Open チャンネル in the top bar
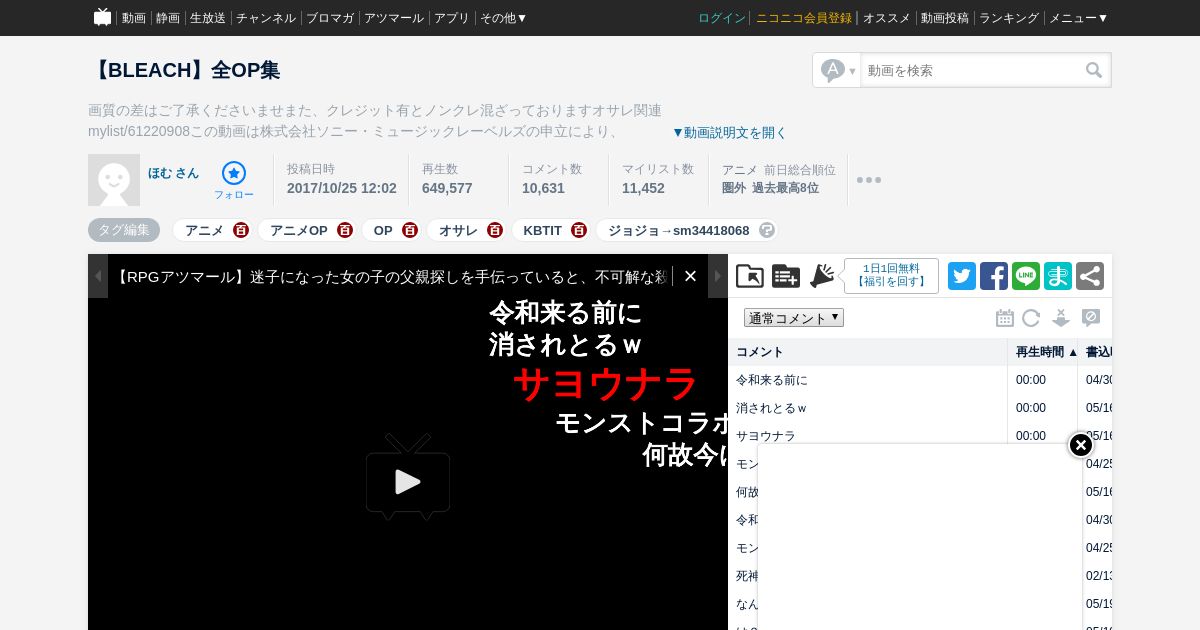1200x630 pixels. (x=266, y=18)
